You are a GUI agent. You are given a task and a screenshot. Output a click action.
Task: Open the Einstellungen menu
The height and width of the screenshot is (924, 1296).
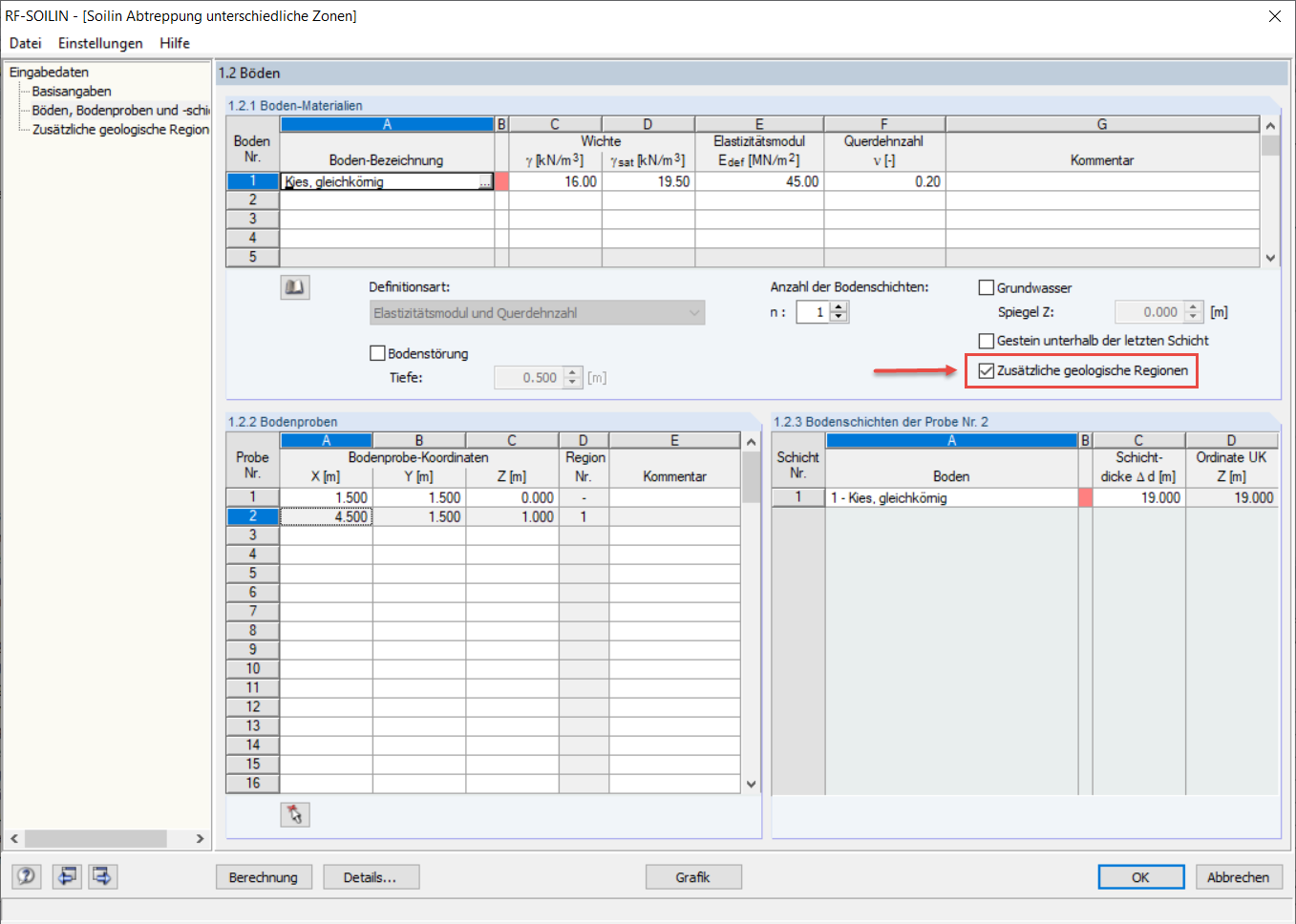point(100,43)
